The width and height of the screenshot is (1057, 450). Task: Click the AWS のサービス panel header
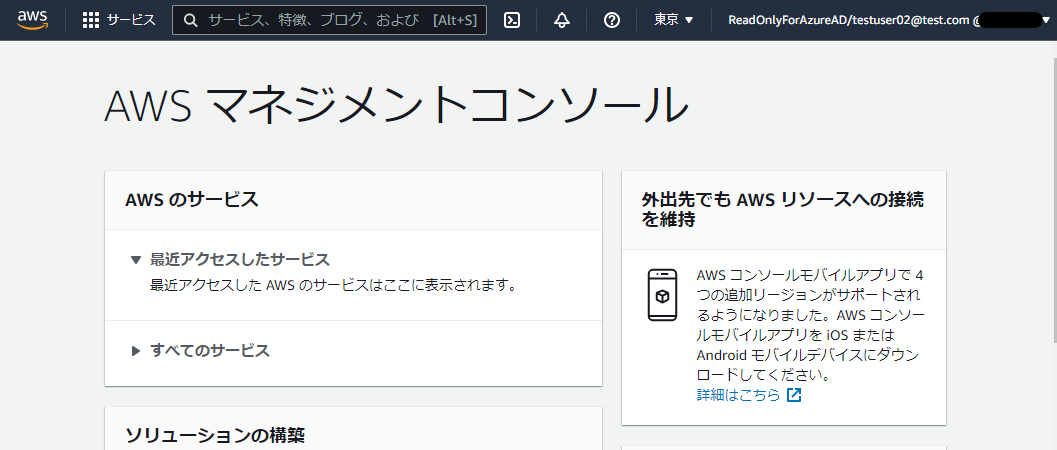point(353,200)
